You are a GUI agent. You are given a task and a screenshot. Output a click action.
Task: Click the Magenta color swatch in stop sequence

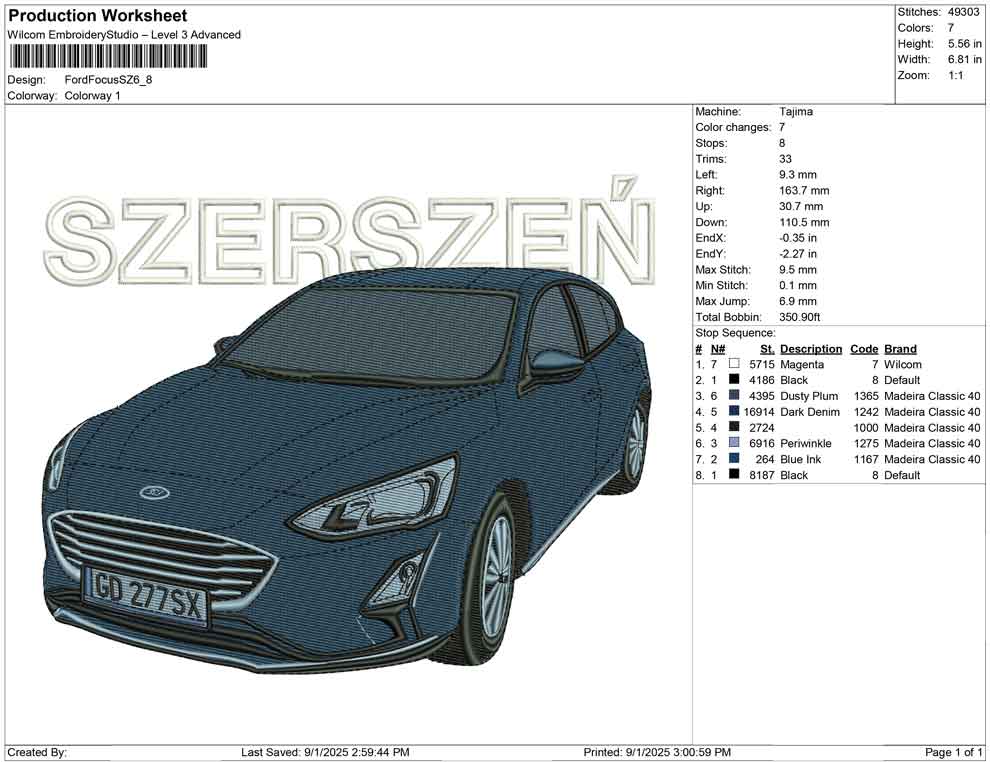(734, 365)
